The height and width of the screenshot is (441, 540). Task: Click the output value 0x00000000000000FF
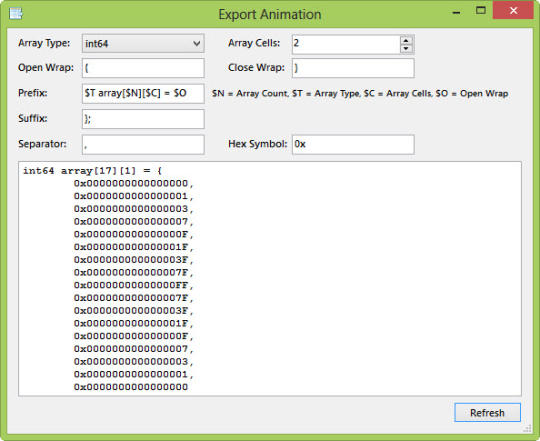click(x=131, y=285)
